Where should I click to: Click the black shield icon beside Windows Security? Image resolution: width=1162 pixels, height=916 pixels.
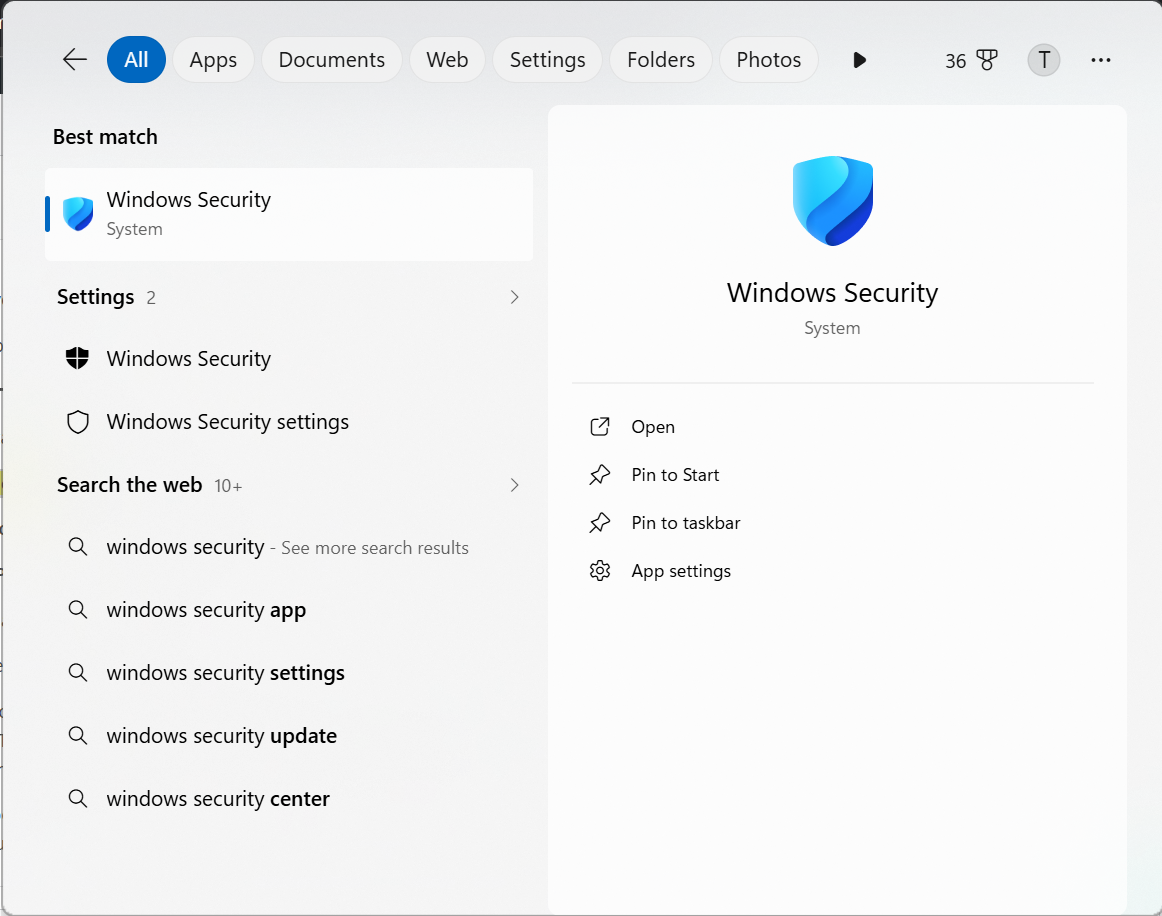(77, 359)
